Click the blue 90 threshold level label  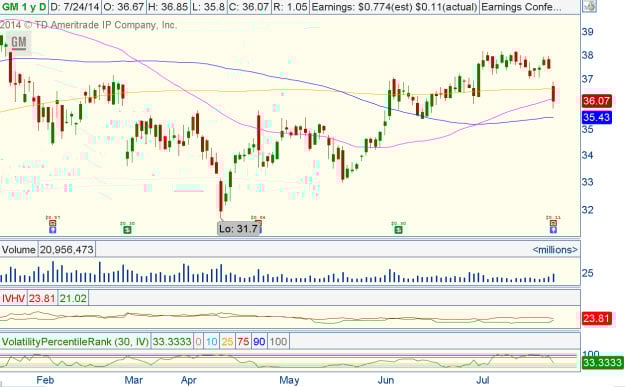pyautogui.click(x=259, y=342)
